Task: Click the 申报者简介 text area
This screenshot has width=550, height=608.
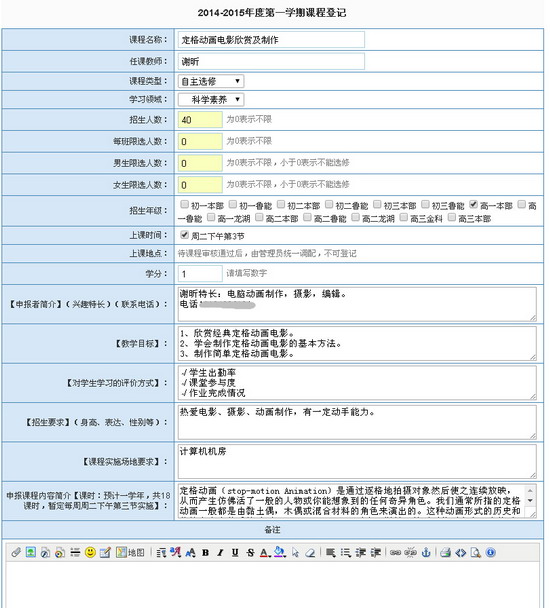Action: coord(357,304)
